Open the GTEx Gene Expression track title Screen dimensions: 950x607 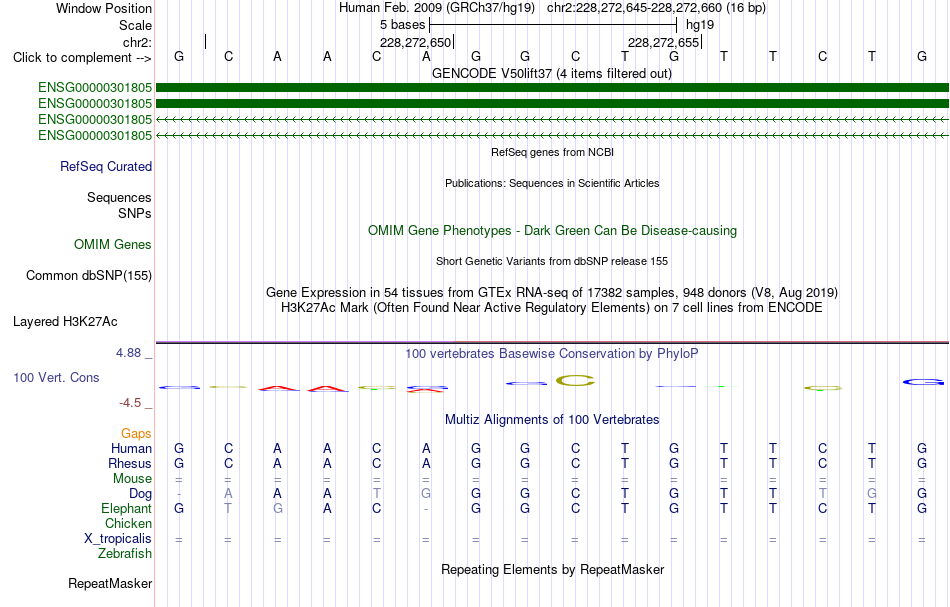[x=552, y=293]
